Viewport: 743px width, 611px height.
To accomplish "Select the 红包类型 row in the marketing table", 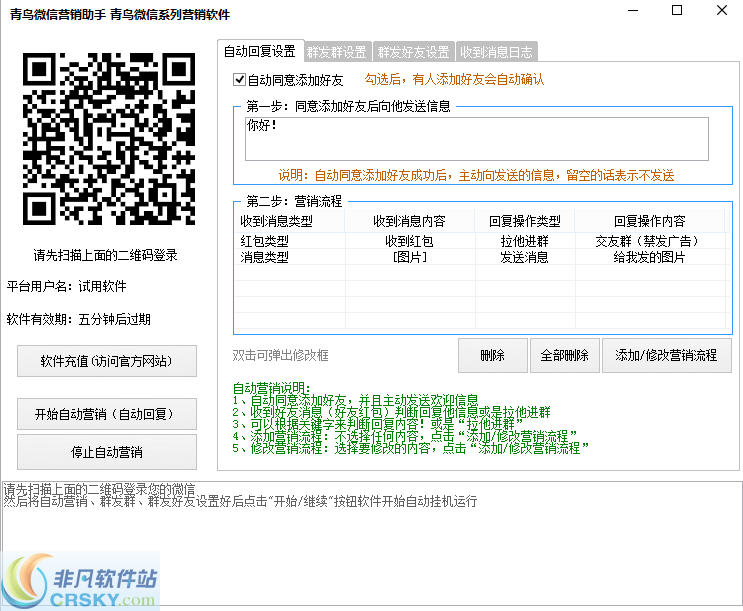I will coord(480,241).
